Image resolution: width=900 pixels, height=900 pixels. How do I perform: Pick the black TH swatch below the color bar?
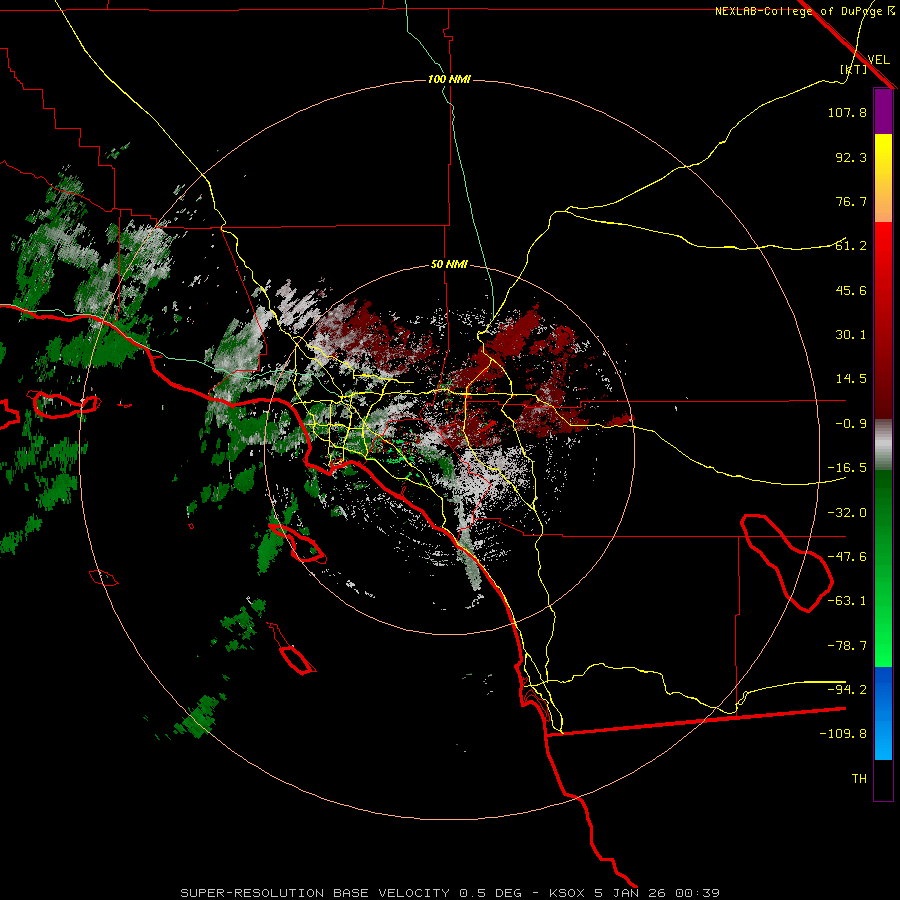click(x=883, y=780)
